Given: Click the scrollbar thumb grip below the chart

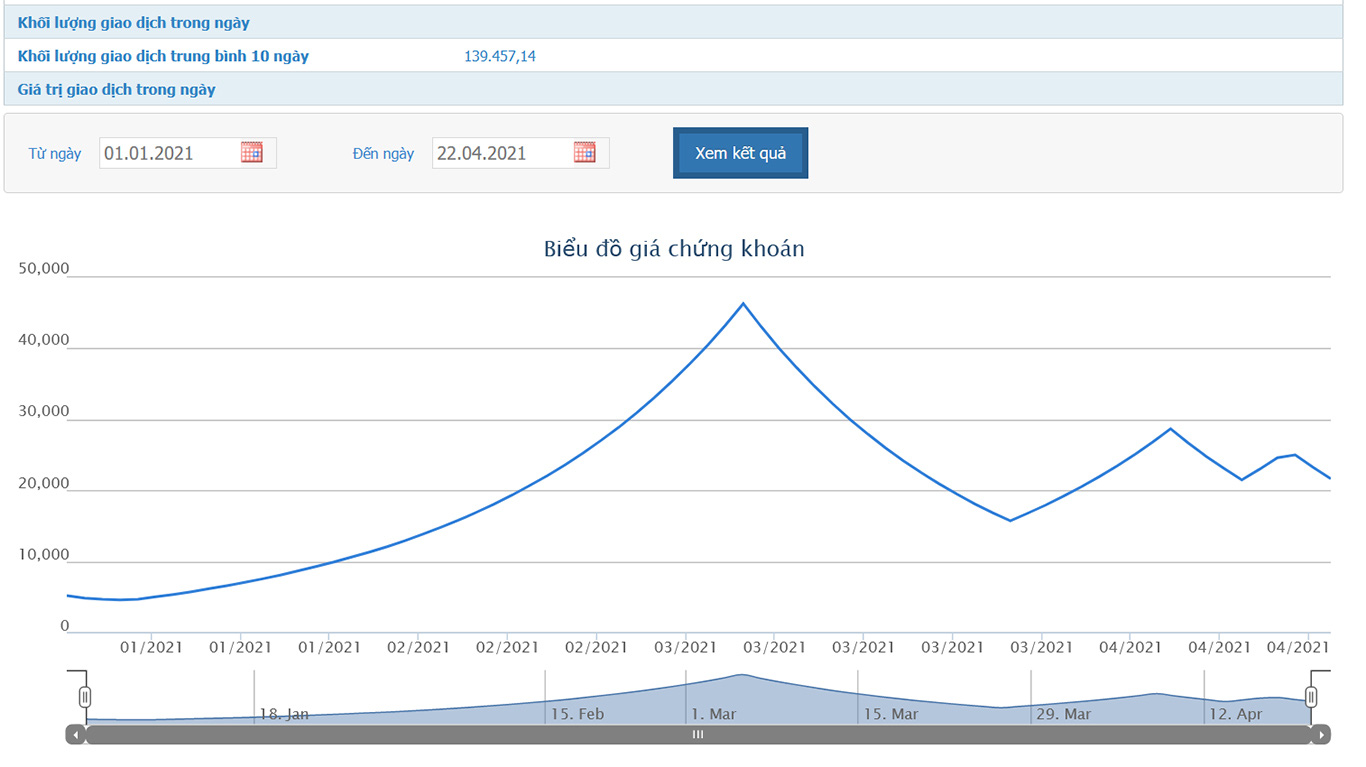Looking at the screenshot, I should pyautogui.click(x=698, y=735).
